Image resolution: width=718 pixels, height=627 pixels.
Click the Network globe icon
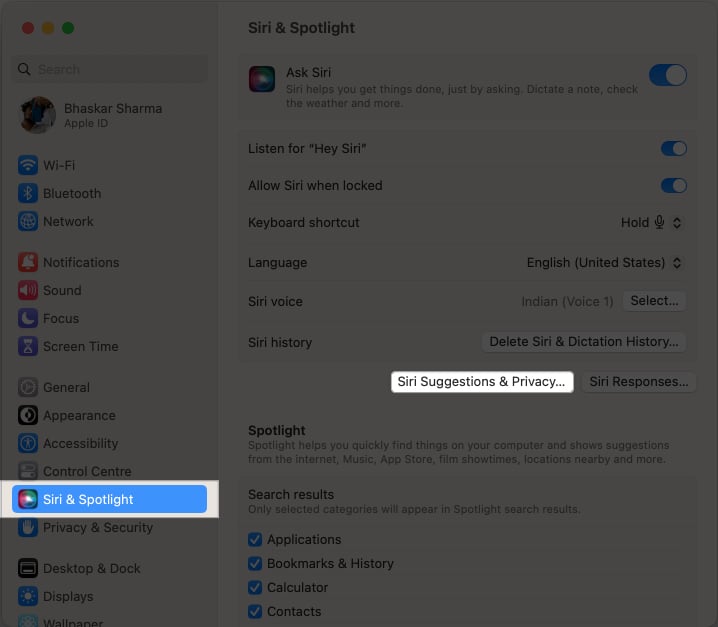click(x=28, y=221)
